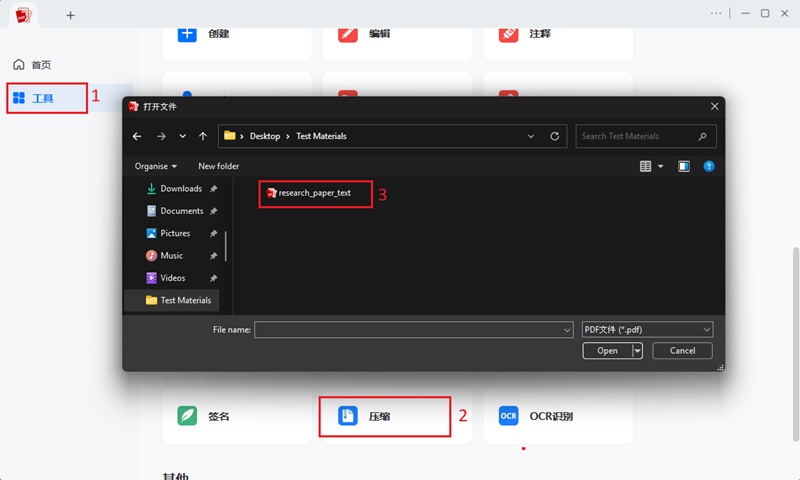800x480 pixels.
Task: Change view layout icon in dialog
Action: (645, 166)
